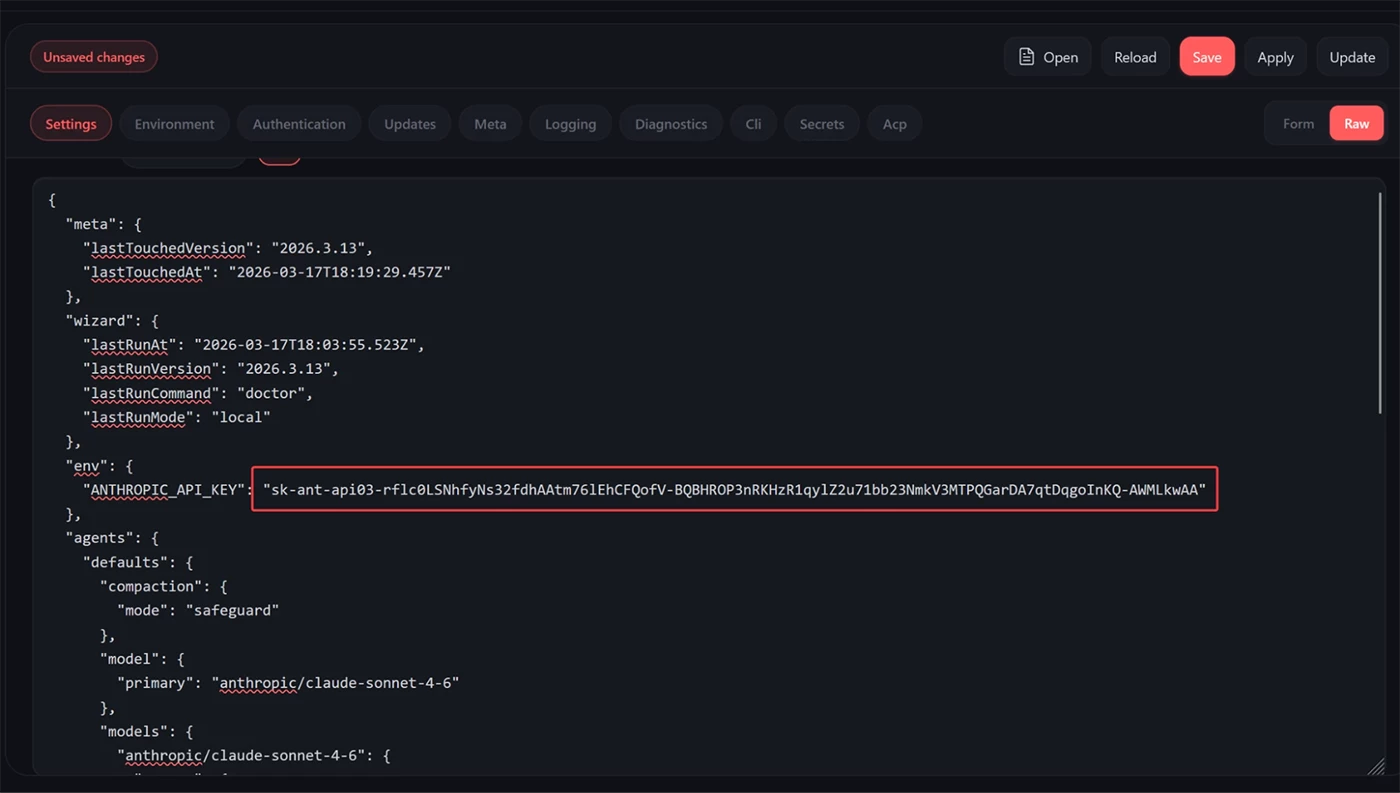Switch to the Logging tab
Image resolution: width=1400 pixels, height=793 pixels.
click(x=570, y=124)
